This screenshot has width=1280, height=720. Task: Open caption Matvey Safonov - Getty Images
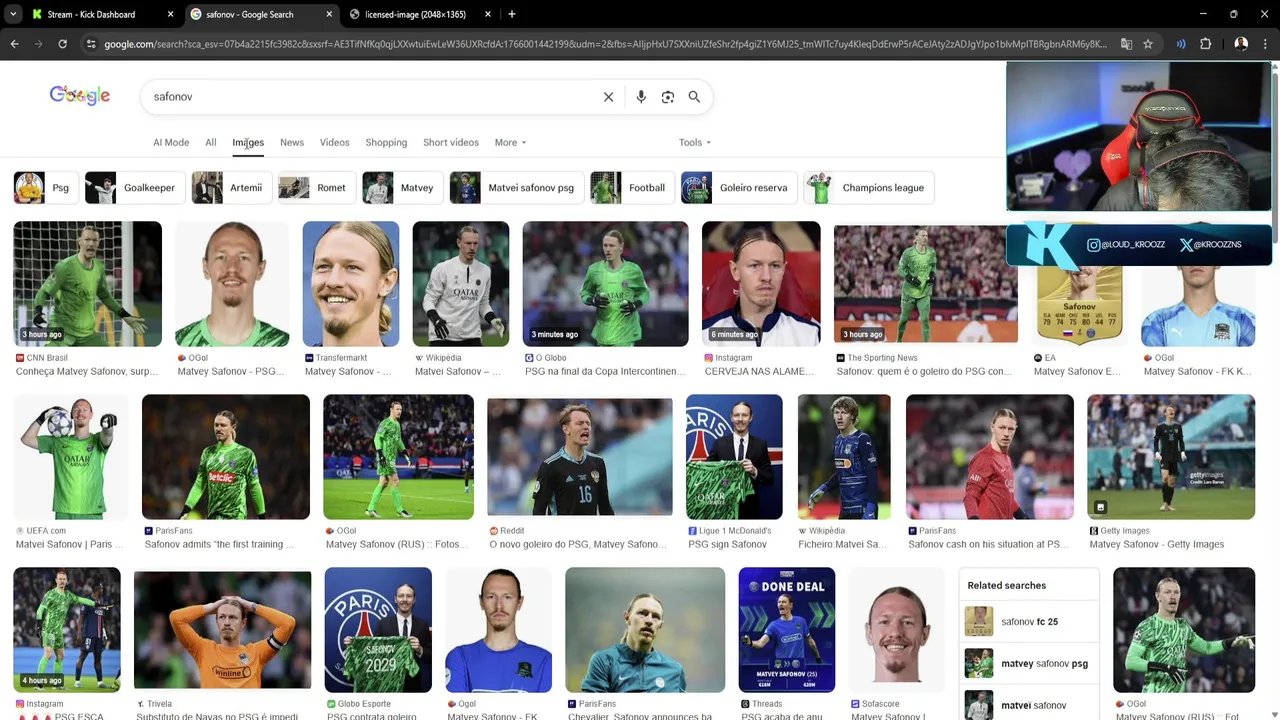click(1157, 544)
